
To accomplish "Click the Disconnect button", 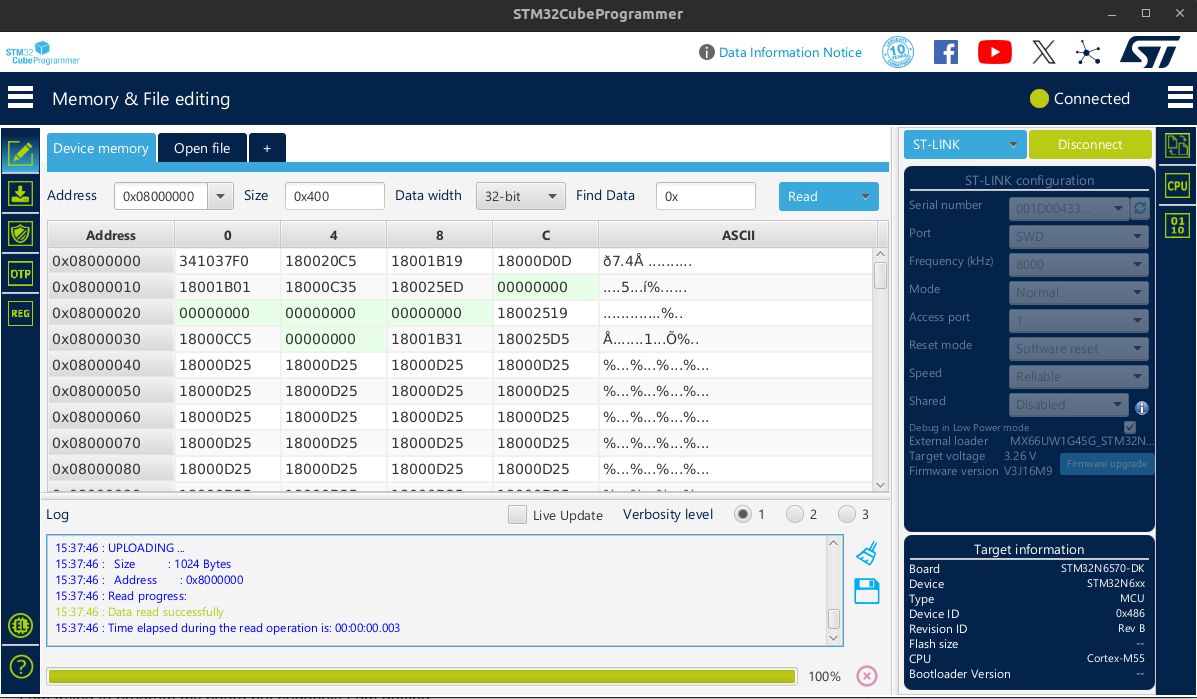I will pos(1090,144).
